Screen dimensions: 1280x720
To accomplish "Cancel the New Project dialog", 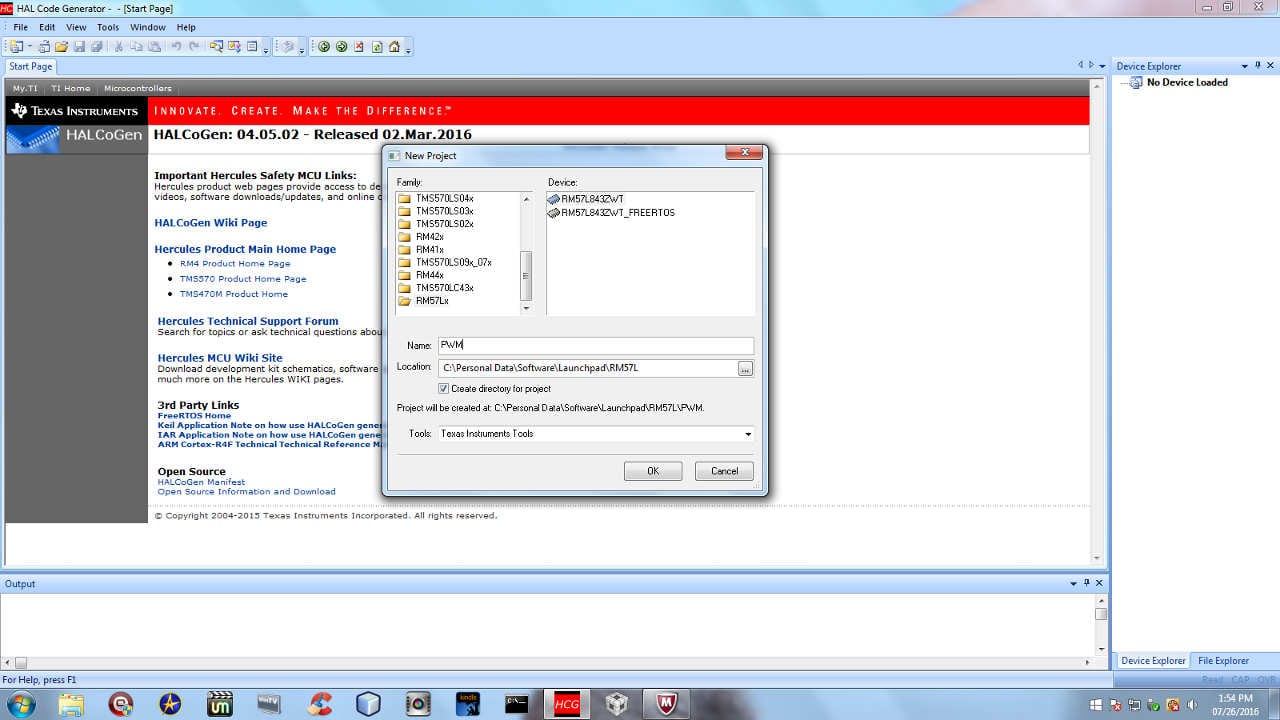I will click(724, 471).
